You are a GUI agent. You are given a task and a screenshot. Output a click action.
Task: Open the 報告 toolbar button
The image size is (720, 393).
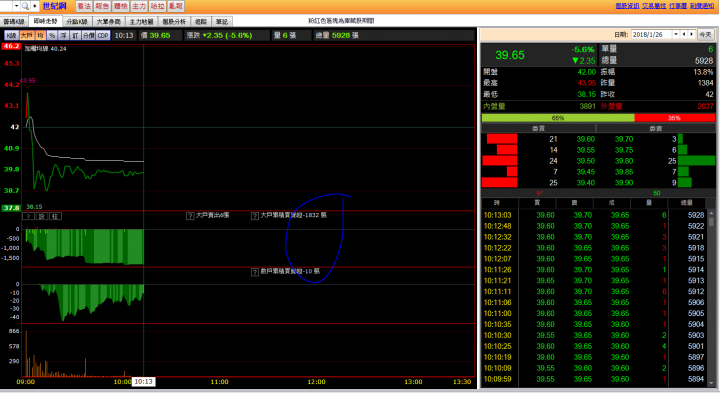pos(102,6)
